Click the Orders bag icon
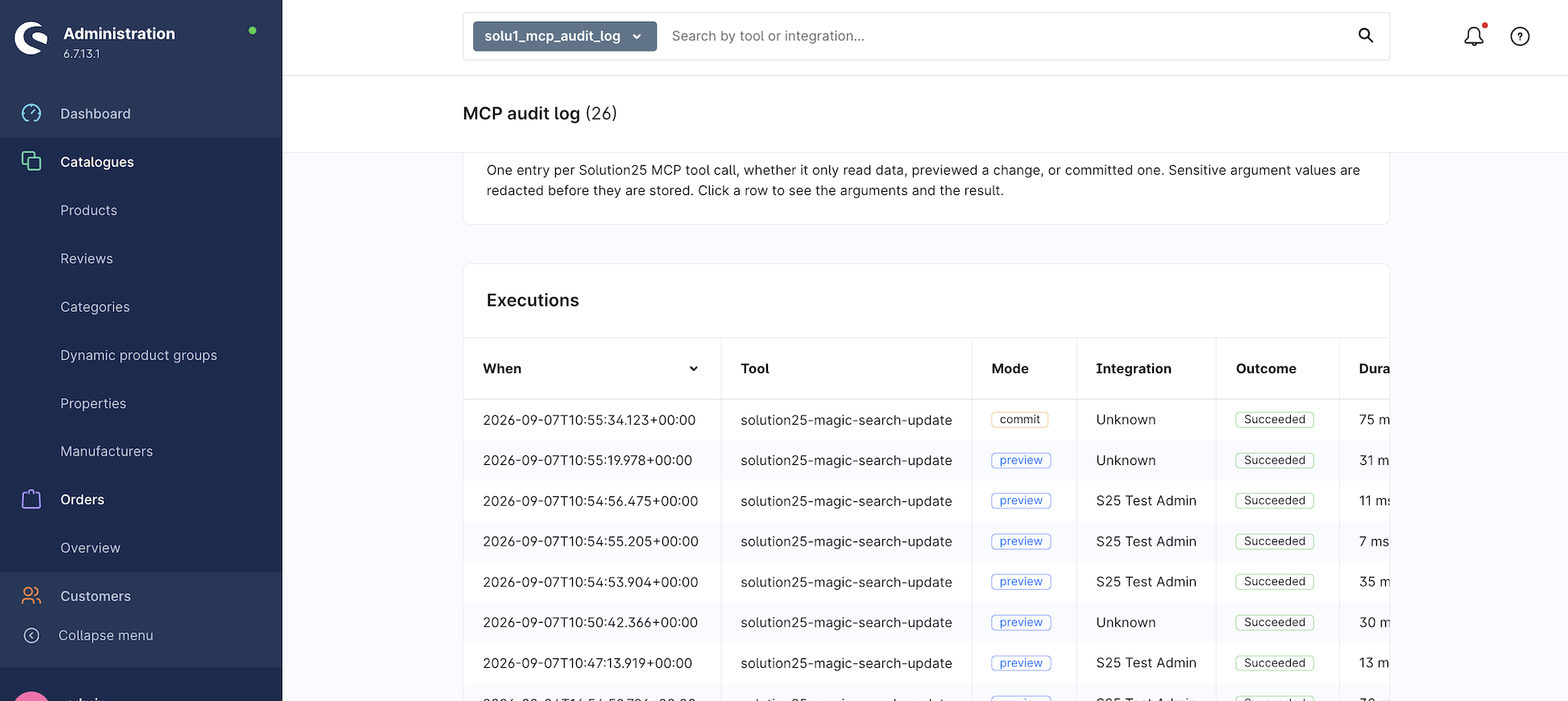The image size is (1568, 701). (x=31, y=500)
